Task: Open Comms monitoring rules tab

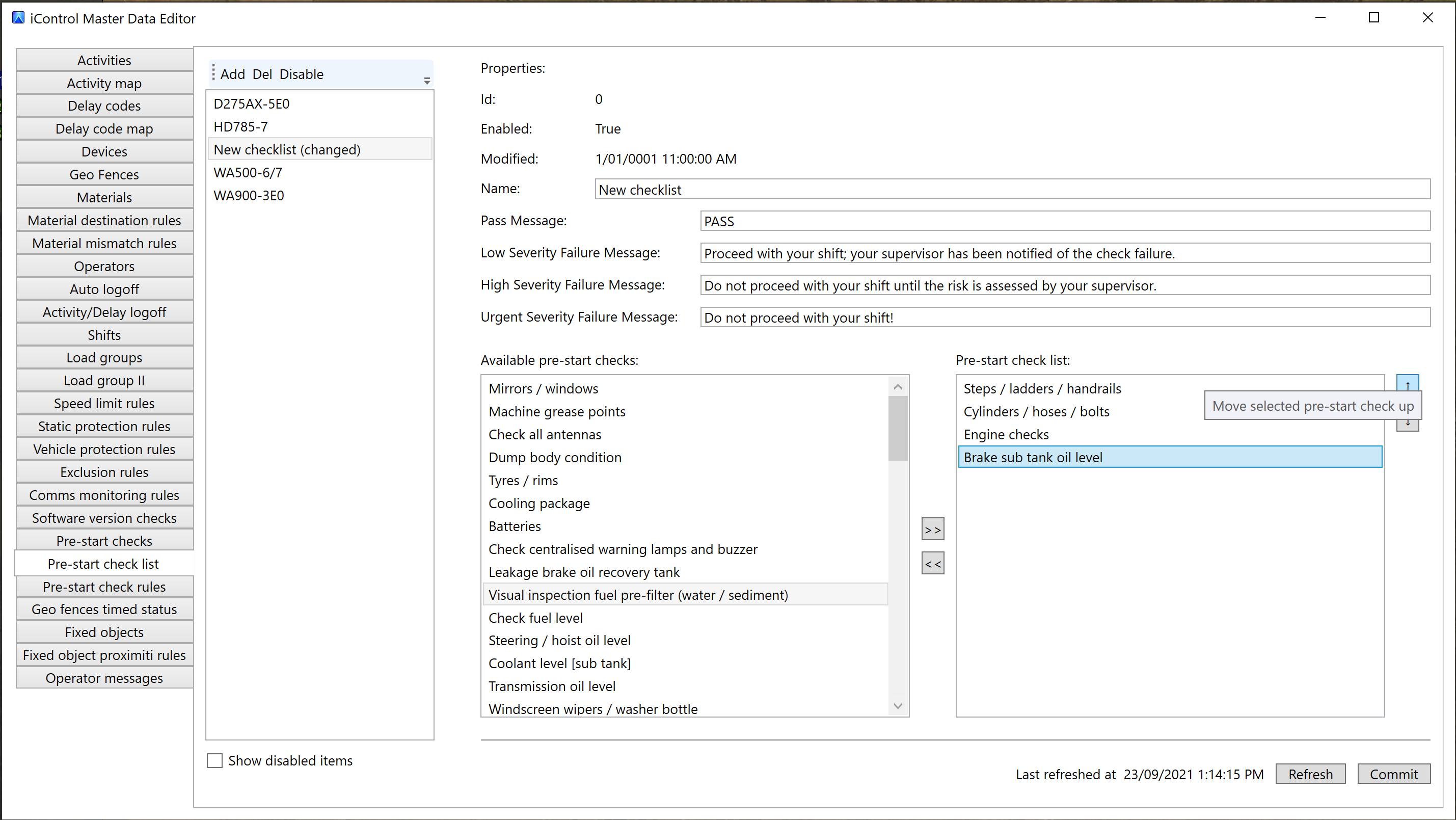Action: pyautogui.click(x=104, y=495)
